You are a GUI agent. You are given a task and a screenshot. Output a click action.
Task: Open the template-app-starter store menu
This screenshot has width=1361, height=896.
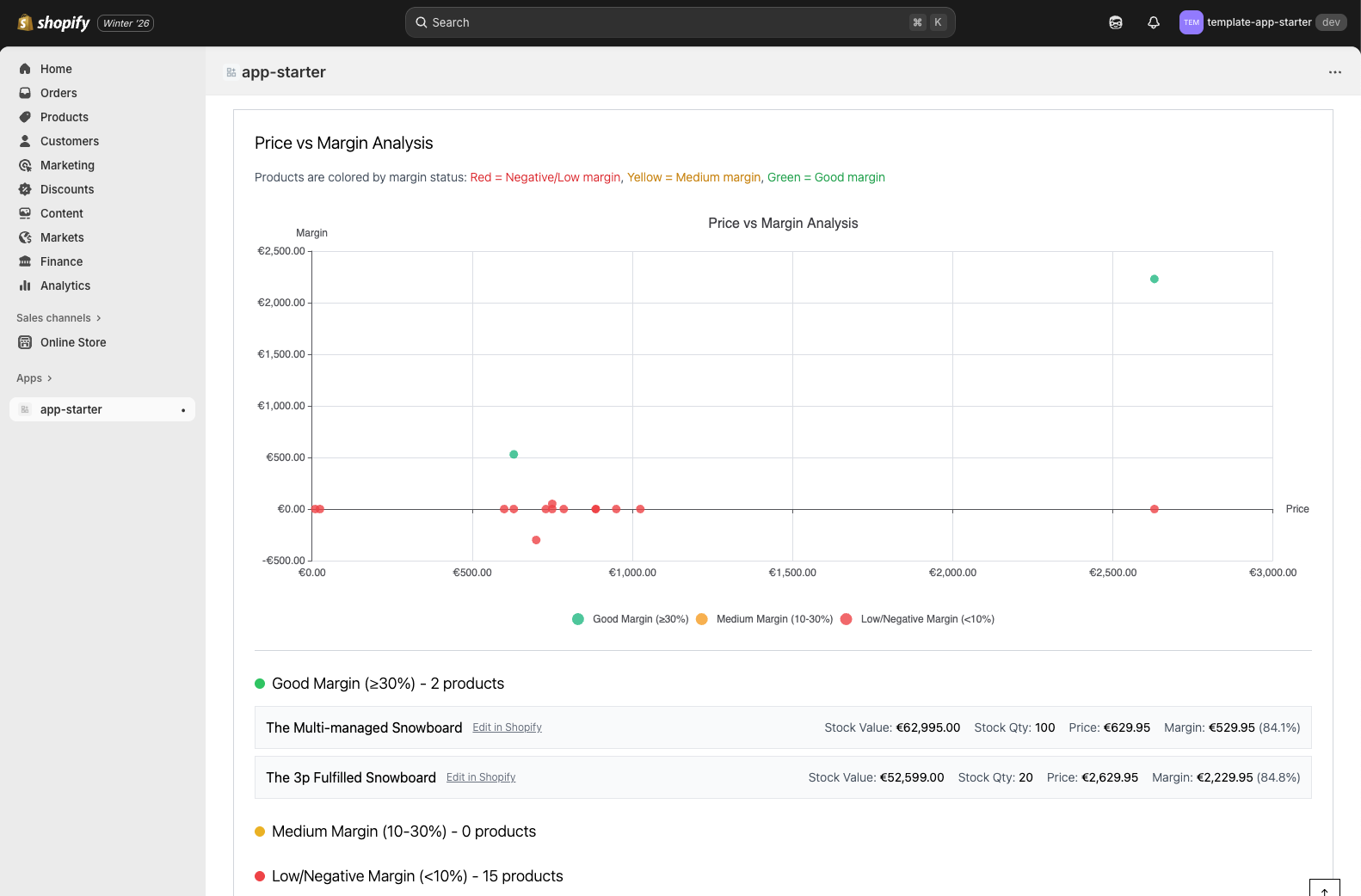tap(1262, 22)
